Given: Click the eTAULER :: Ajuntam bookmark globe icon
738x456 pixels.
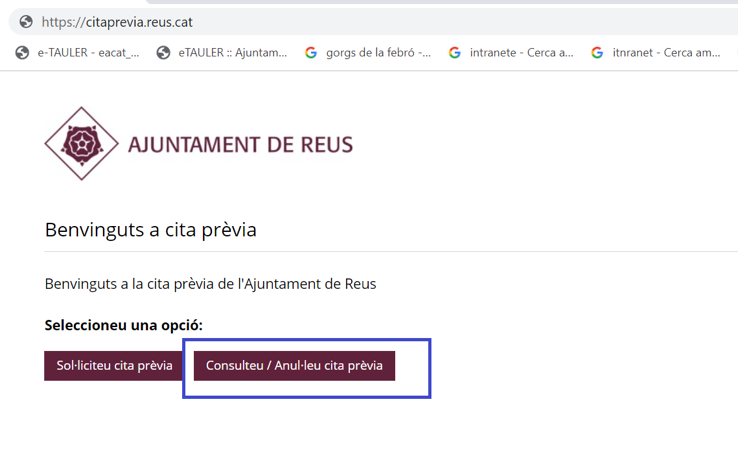Looking at the screenshot, I should (x=163, y=53).
